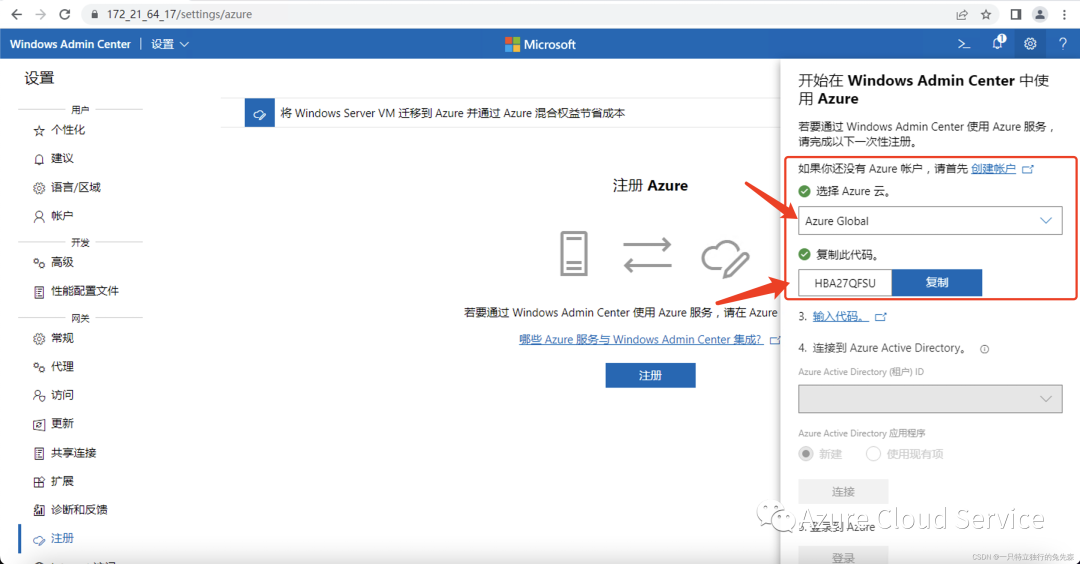The width and height of the screenshot is (1080, 564).
Task: Click the share page icon in address bar
Action: point(962,14)
